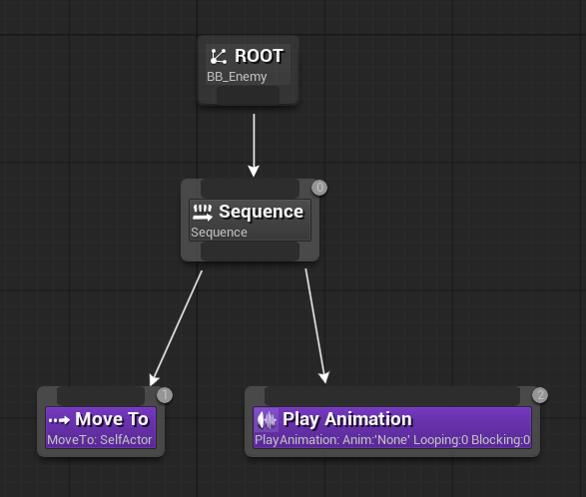Click the Sequence subtitle text under title

(219, 232)
